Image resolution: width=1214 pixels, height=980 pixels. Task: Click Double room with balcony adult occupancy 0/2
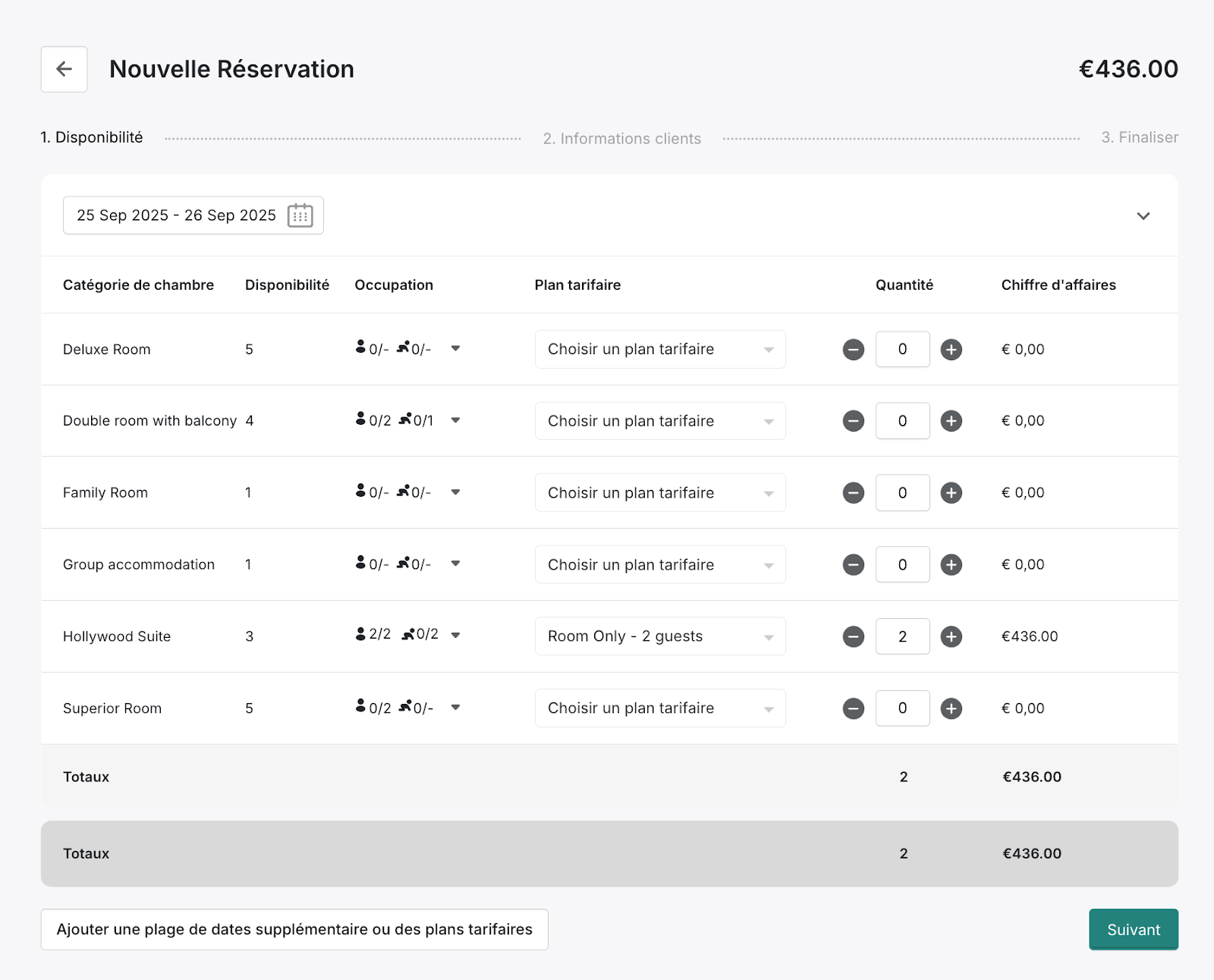click(x=373, y=419)
